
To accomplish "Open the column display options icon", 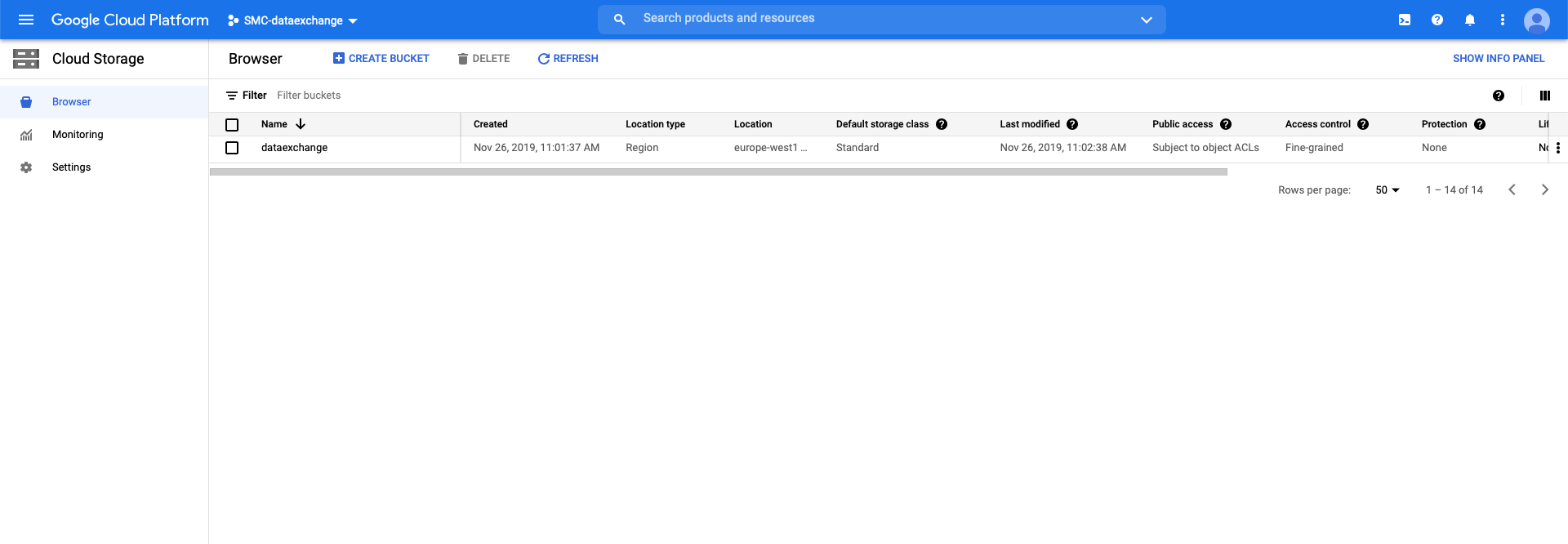I will click(x=1544, y=96).
